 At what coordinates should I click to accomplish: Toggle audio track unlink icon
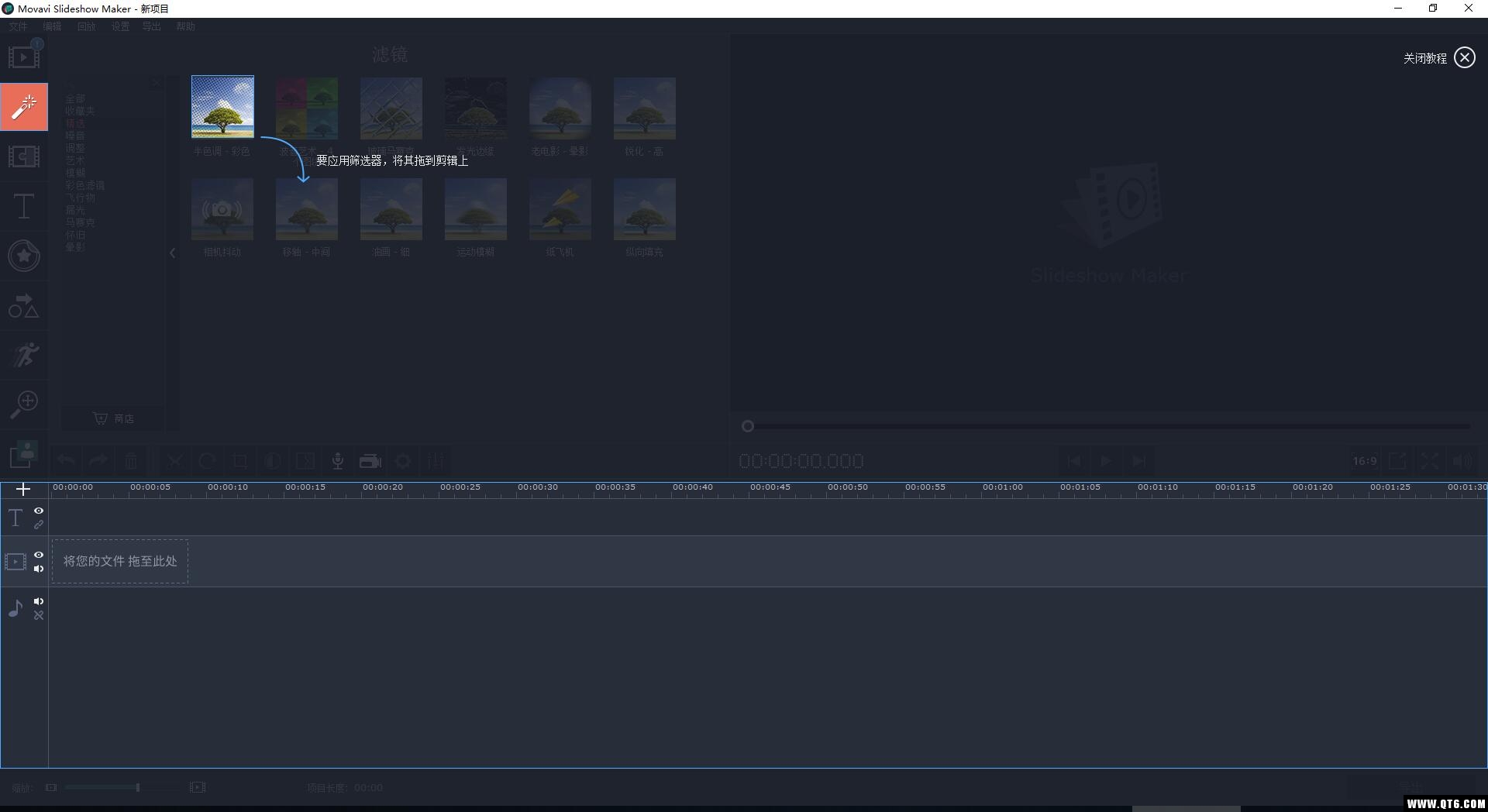pos(39,615)
